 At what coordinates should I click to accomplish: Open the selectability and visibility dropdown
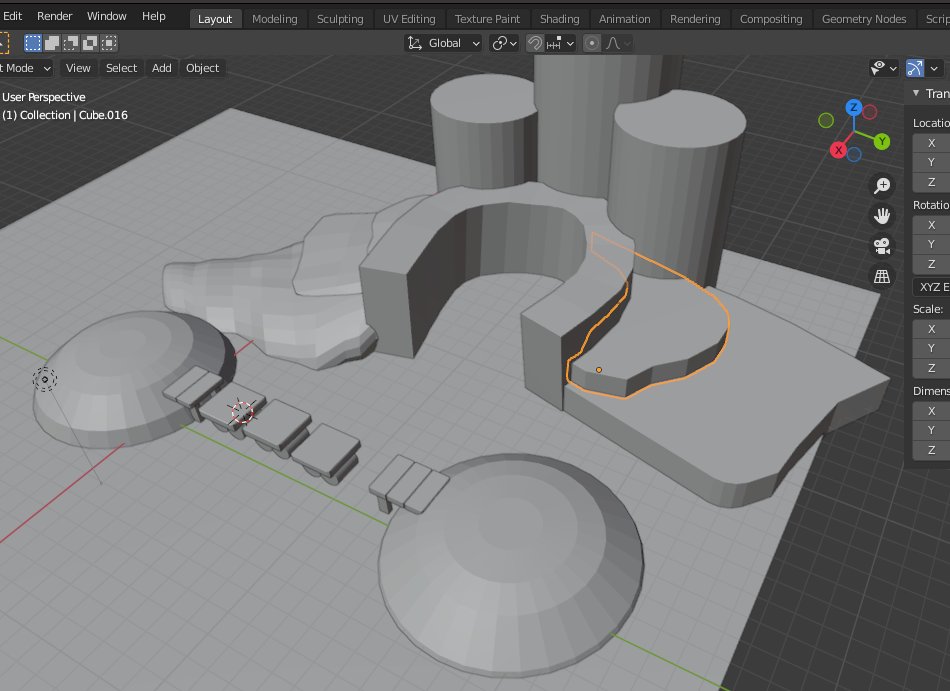click(x=884, y=68)
